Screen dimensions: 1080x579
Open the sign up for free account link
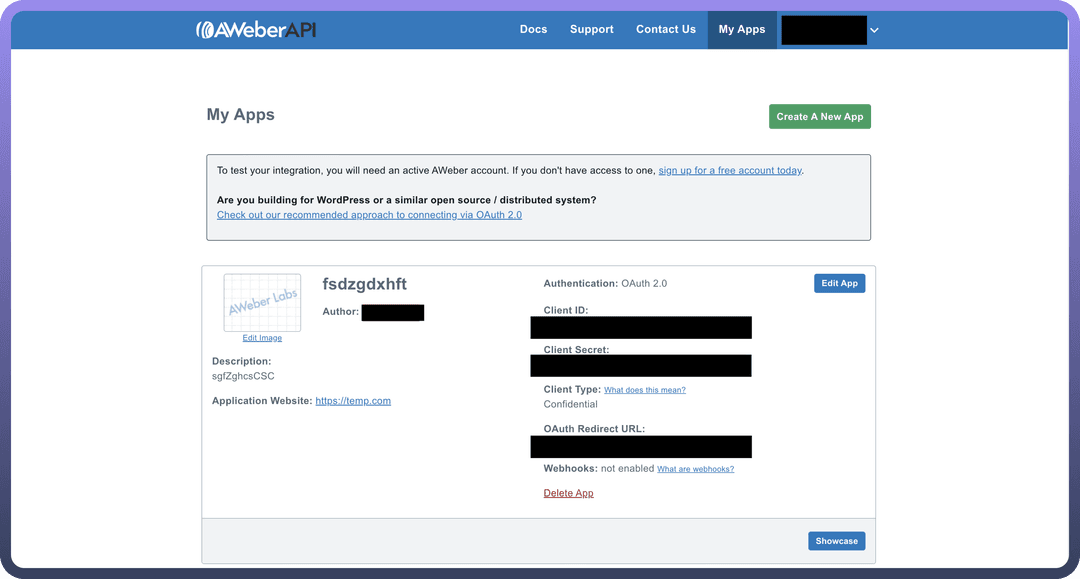pos(730,171)
